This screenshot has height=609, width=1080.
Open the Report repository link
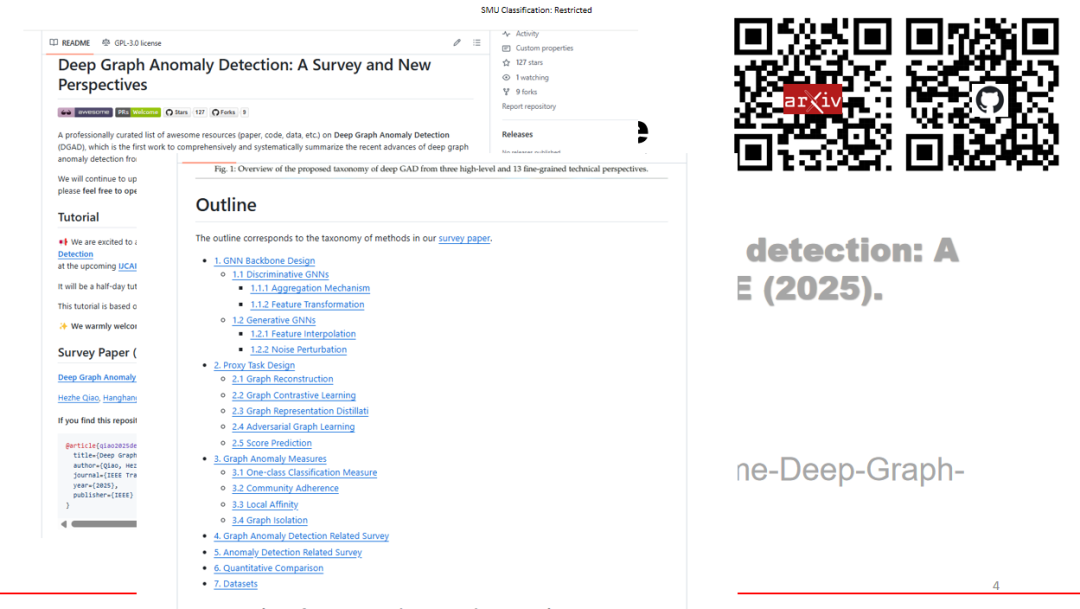point(528,106)
